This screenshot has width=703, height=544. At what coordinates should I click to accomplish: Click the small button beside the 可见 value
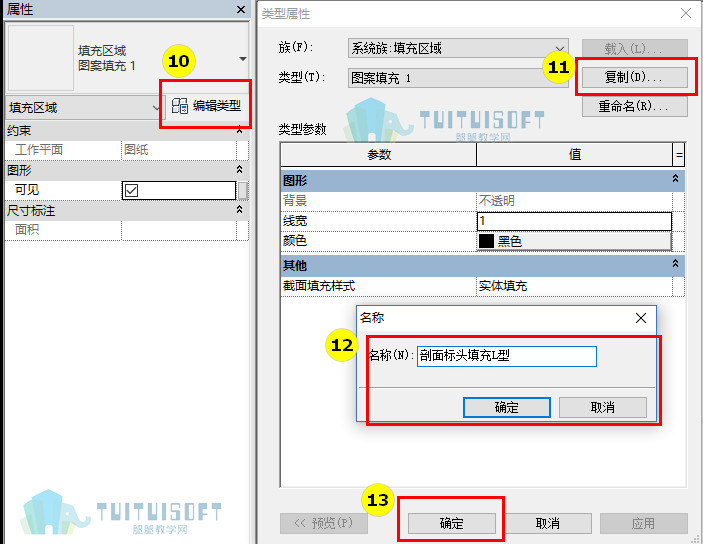[243, 190]
